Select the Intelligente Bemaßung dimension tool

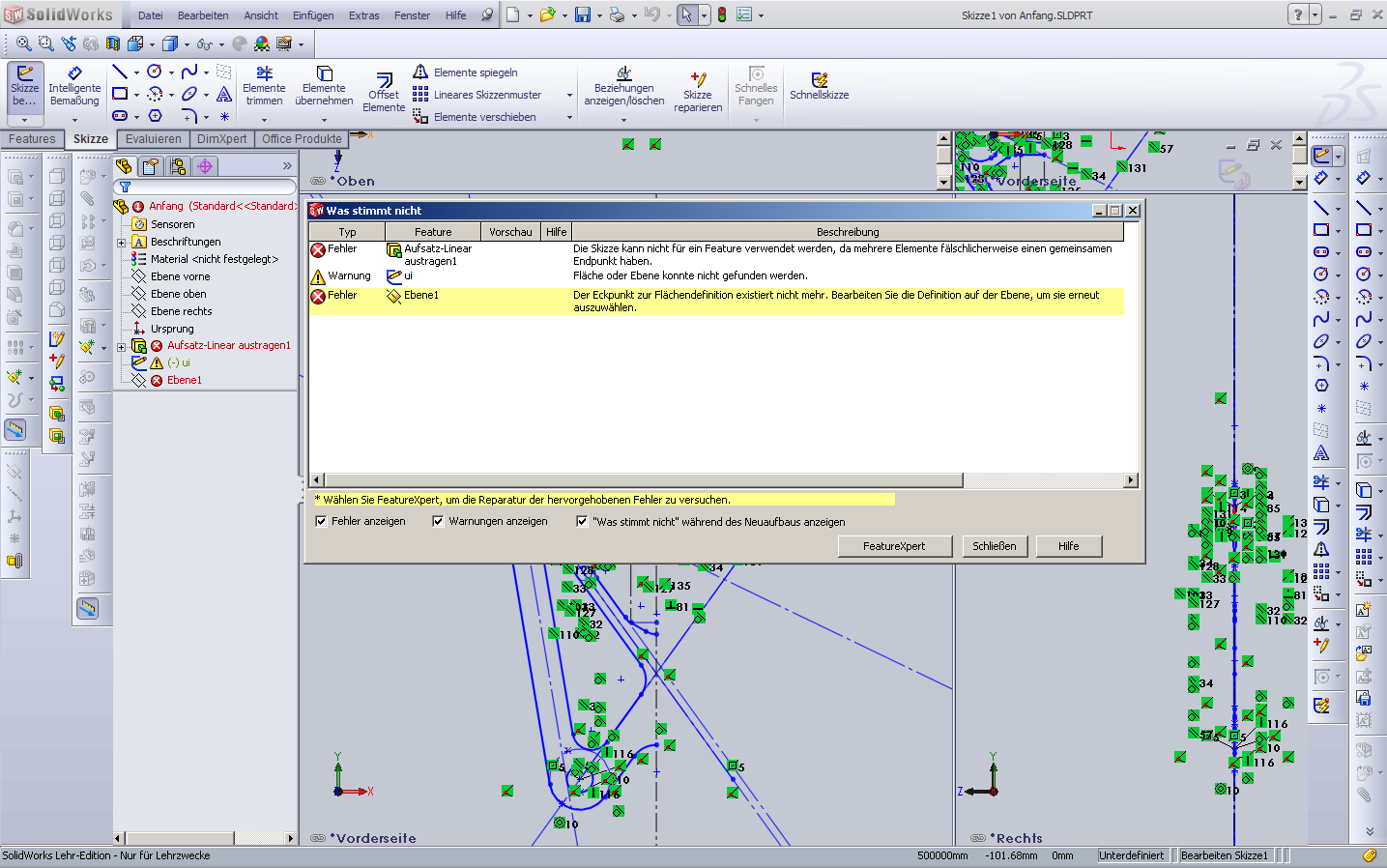tap(74, 86)
